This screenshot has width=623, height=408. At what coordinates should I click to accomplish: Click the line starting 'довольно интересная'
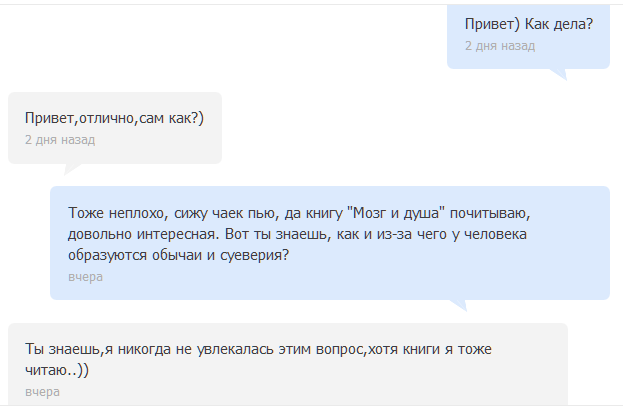297,234
